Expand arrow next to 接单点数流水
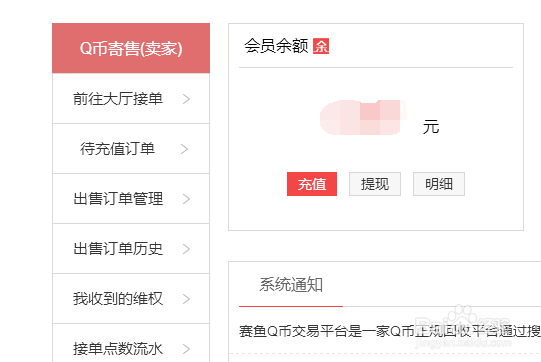The image size is (541, 362). point(186,349)
